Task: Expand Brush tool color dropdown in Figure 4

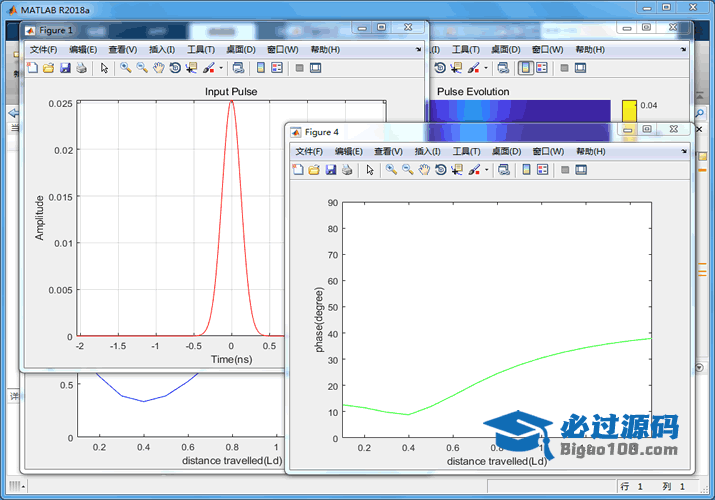Action: (x=486, y=170)
